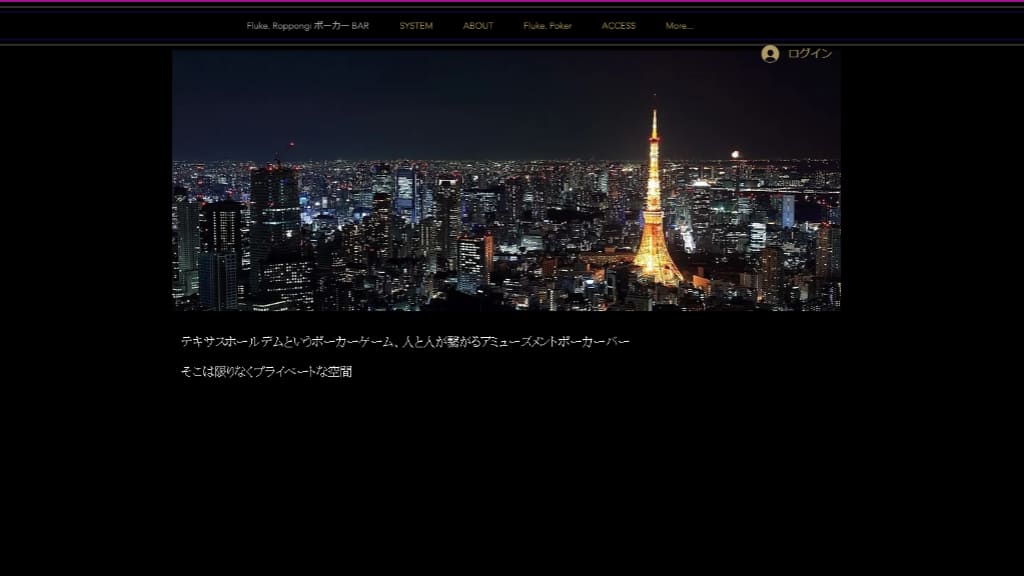This screenshot has height=576, width=1024.
Task: Open the Fluke. Poker page
Action: coord(547,26)
